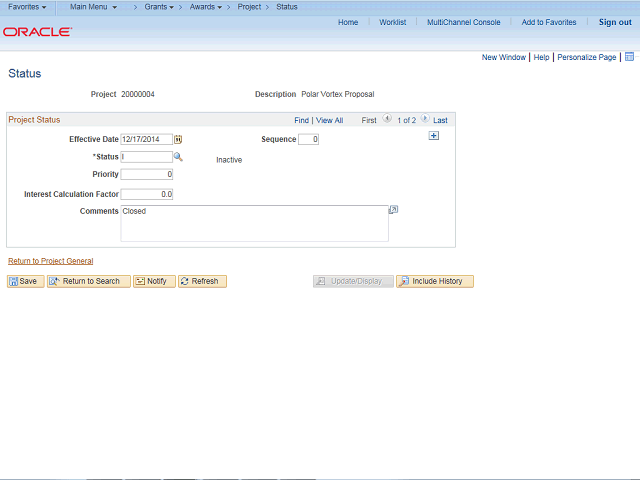Click the Oracle logo

pos(38,32)
